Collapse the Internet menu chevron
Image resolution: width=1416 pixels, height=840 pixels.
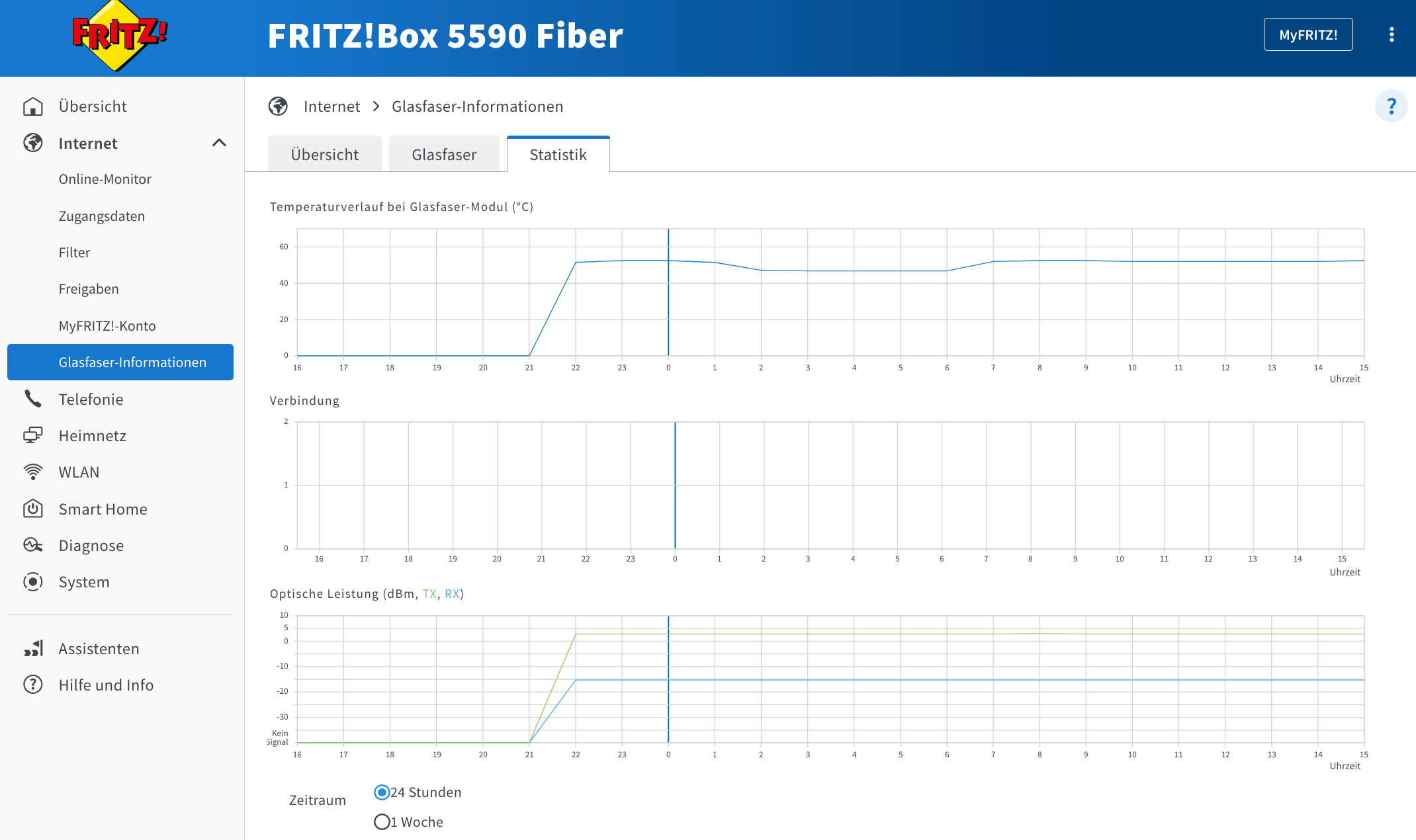pos(219,143)
